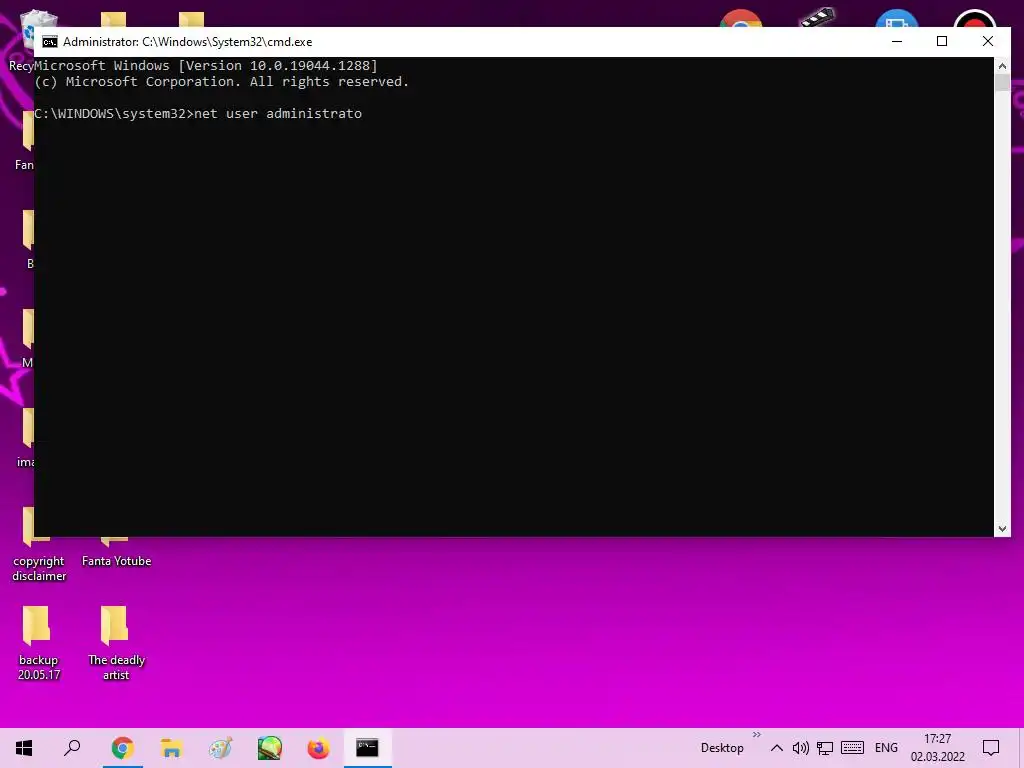1024x768 pixels.
Task: Open the volume control in system tray
Action: coord(801,748)
